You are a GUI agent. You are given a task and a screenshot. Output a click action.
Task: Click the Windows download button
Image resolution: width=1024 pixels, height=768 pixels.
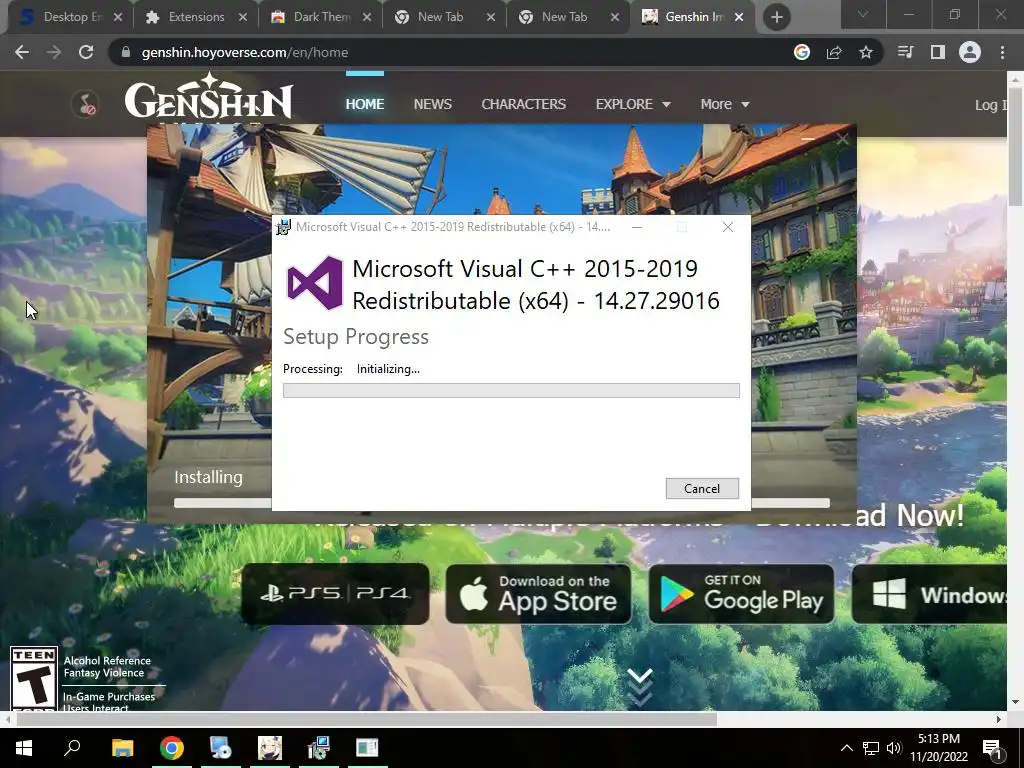tap(929, 594)
